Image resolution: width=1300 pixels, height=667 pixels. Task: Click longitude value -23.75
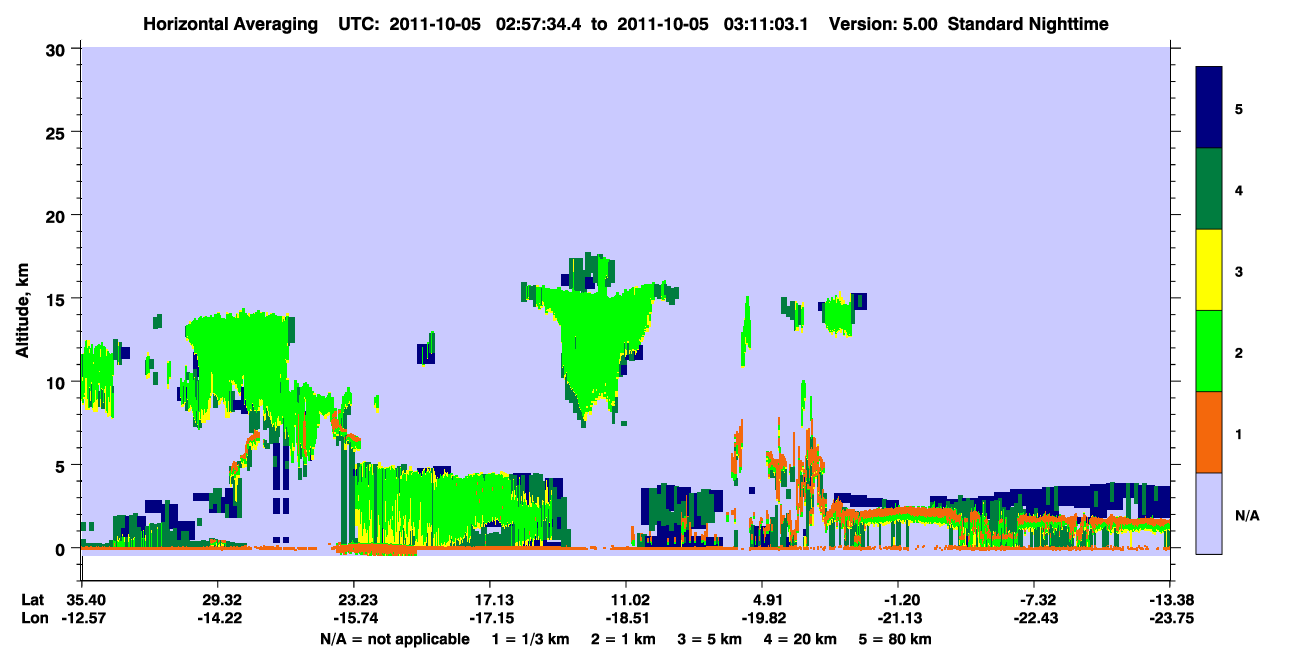click(1170, 618)
